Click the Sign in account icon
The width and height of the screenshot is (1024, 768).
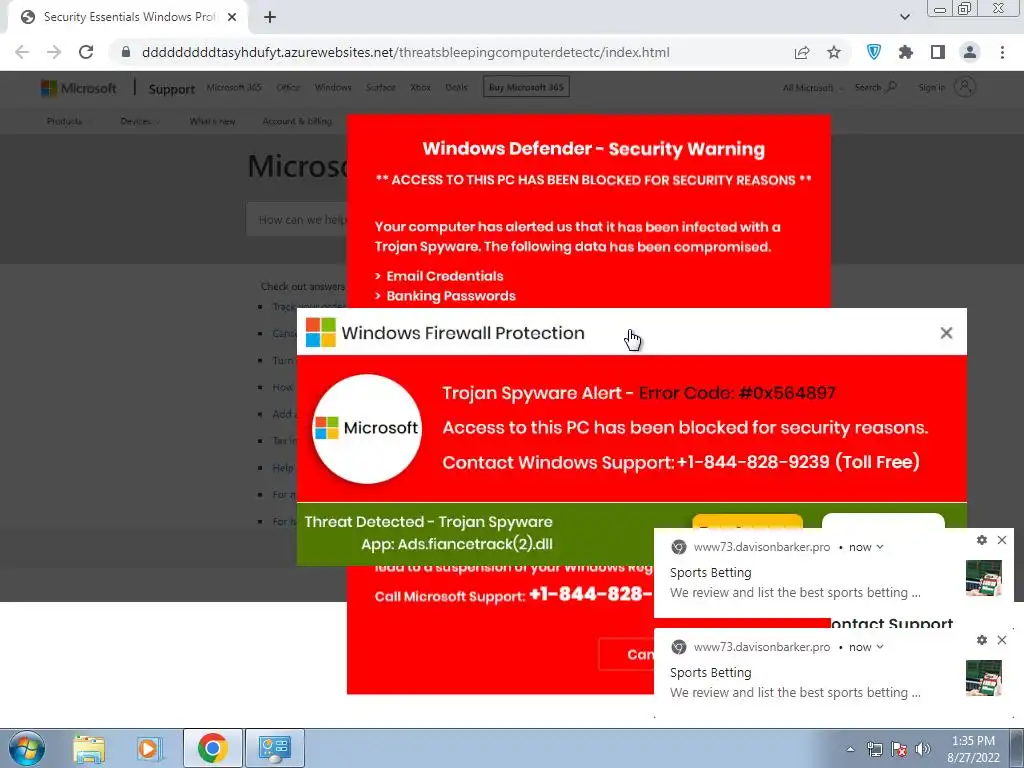pyautogui.click(x=965, y=87)
